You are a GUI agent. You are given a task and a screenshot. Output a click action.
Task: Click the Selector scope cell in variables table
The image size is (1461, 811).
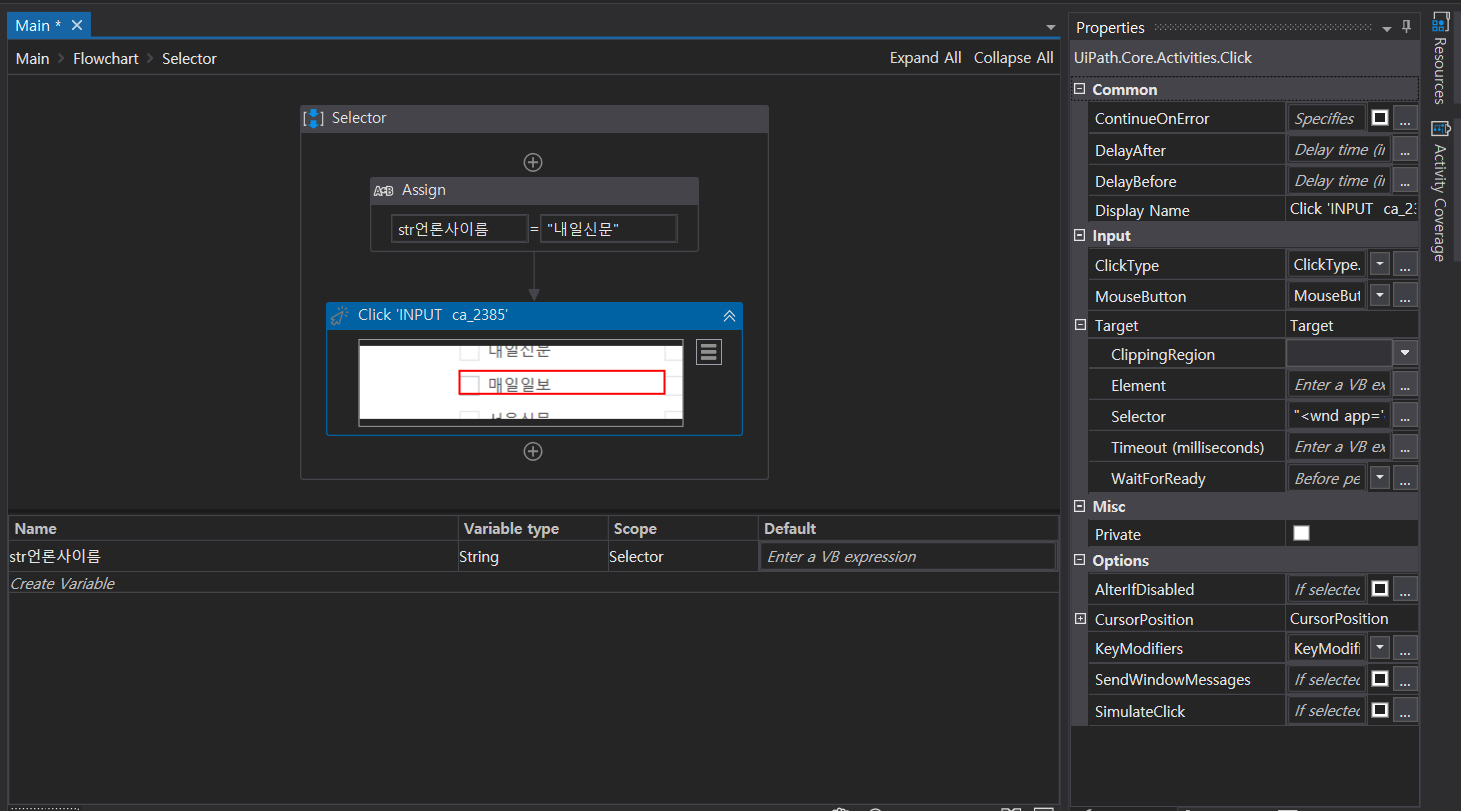(682, 556)
